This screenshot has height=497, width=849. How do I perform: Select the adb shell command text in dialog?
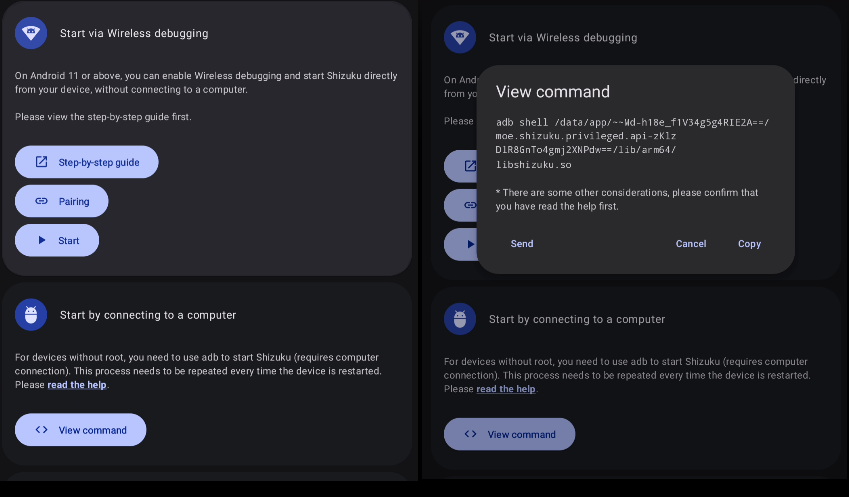(632, 143)
